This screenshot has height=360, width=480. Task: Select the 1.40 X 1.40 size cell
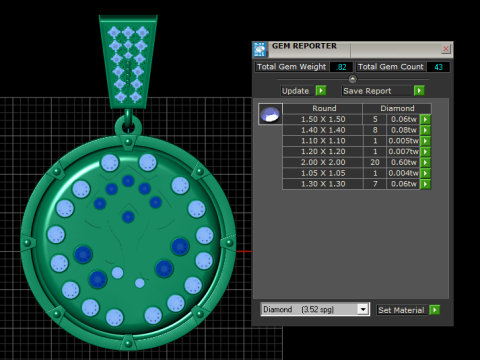point(323,130)
